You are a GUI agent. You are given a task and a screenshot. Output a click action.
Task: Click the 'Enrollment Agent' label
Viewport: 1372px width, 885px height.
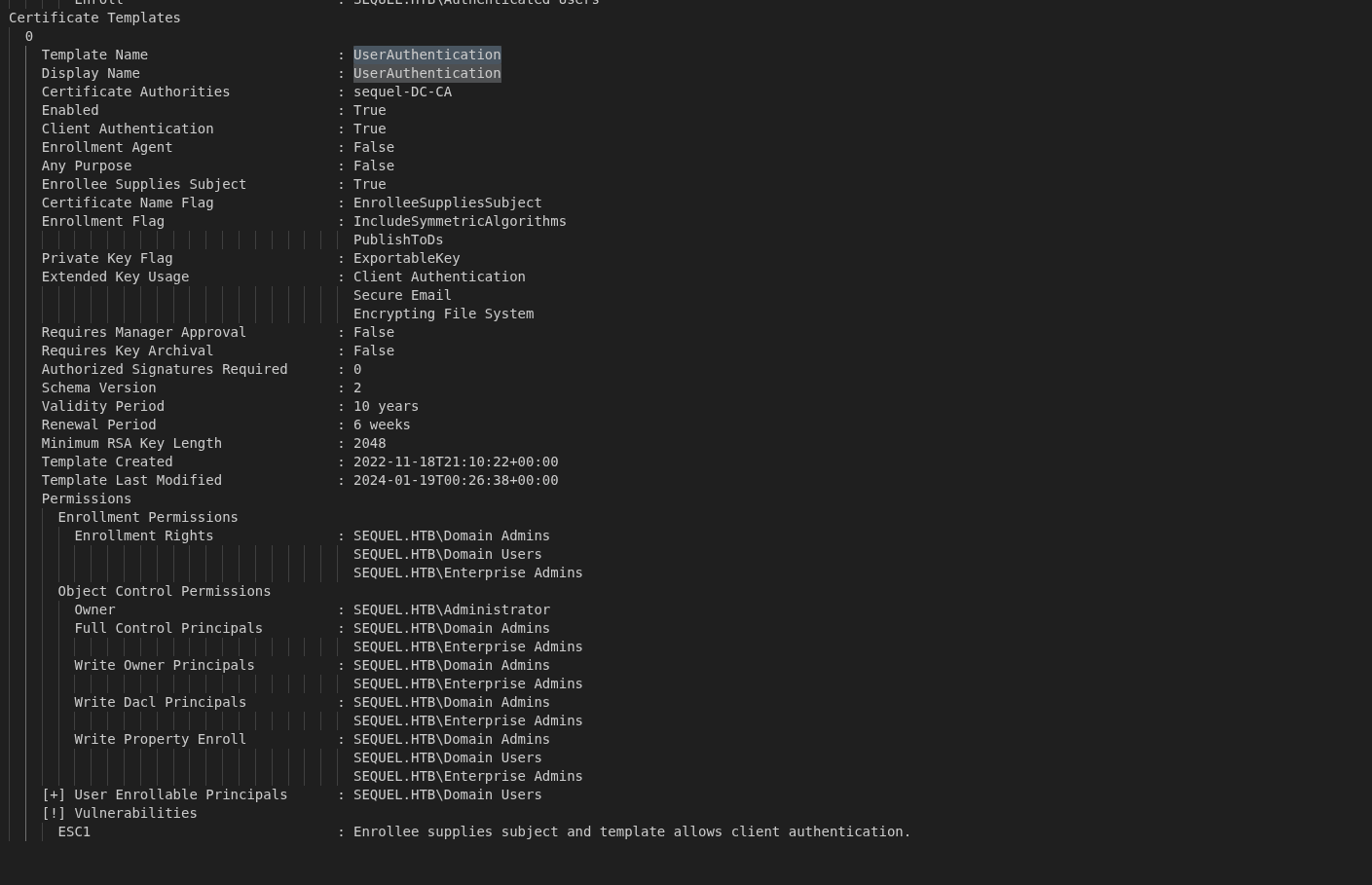pos(107,147)
